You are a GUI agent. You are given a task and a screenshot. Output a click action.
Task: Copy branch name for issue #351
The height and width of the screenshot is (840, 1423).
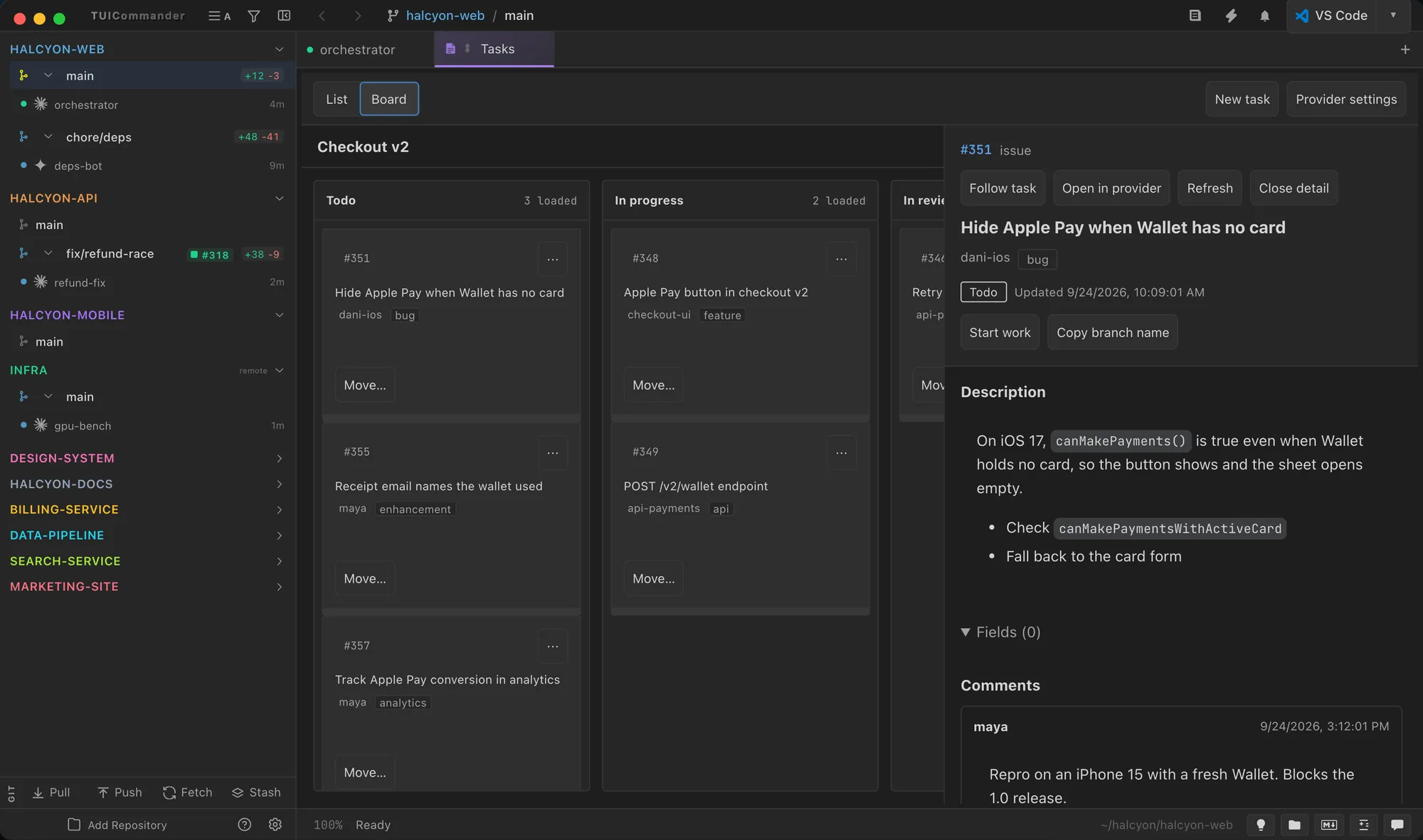pyautogui.click(x=1113, y=332)
